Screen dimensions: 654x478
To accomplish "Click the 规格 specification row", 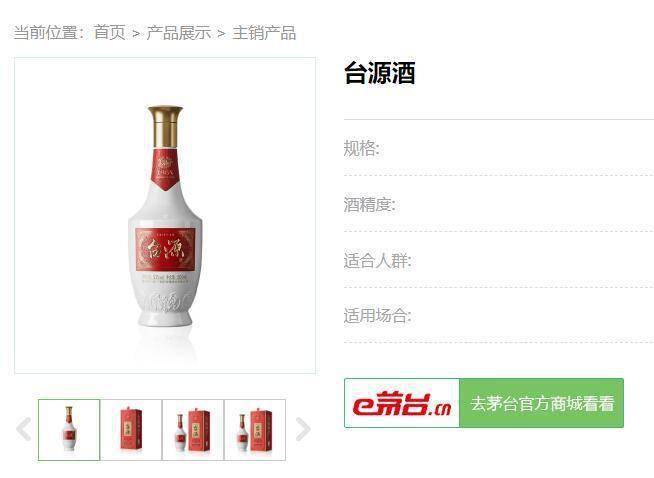I will [x=499, y=148].
